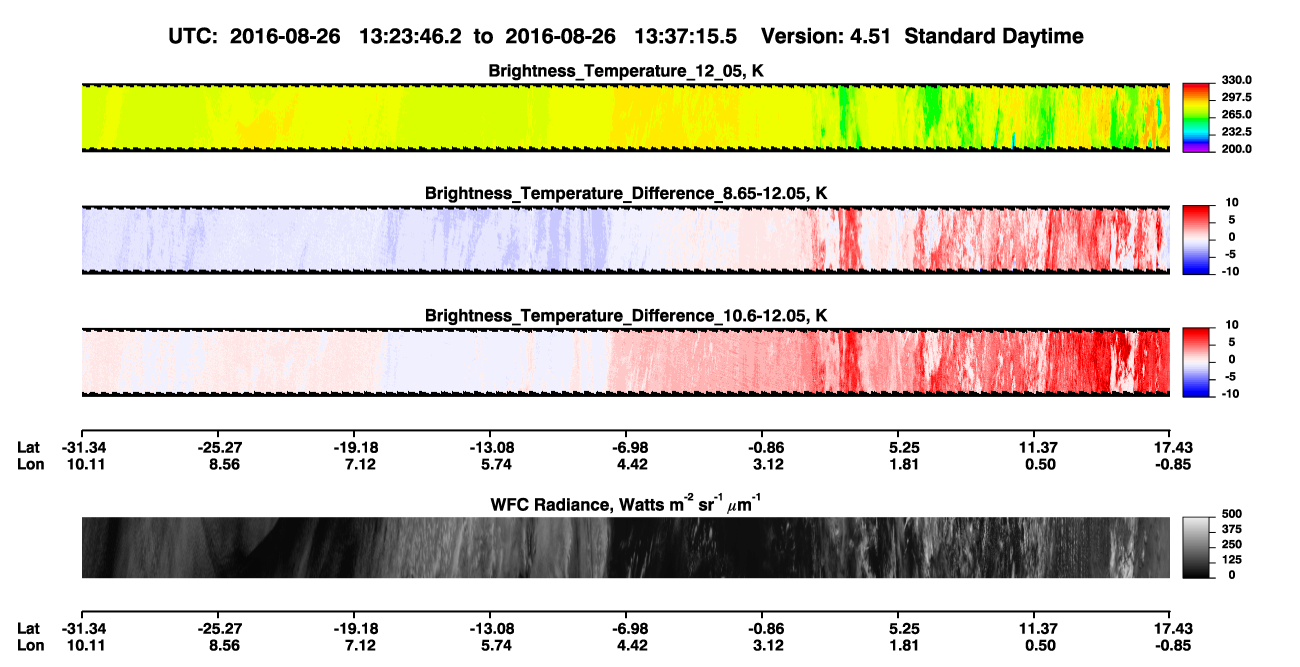The image size is (1300, 667).
Task: Click longitude 8.56 under the WFC Radiance panel
Action: point(223,645)
